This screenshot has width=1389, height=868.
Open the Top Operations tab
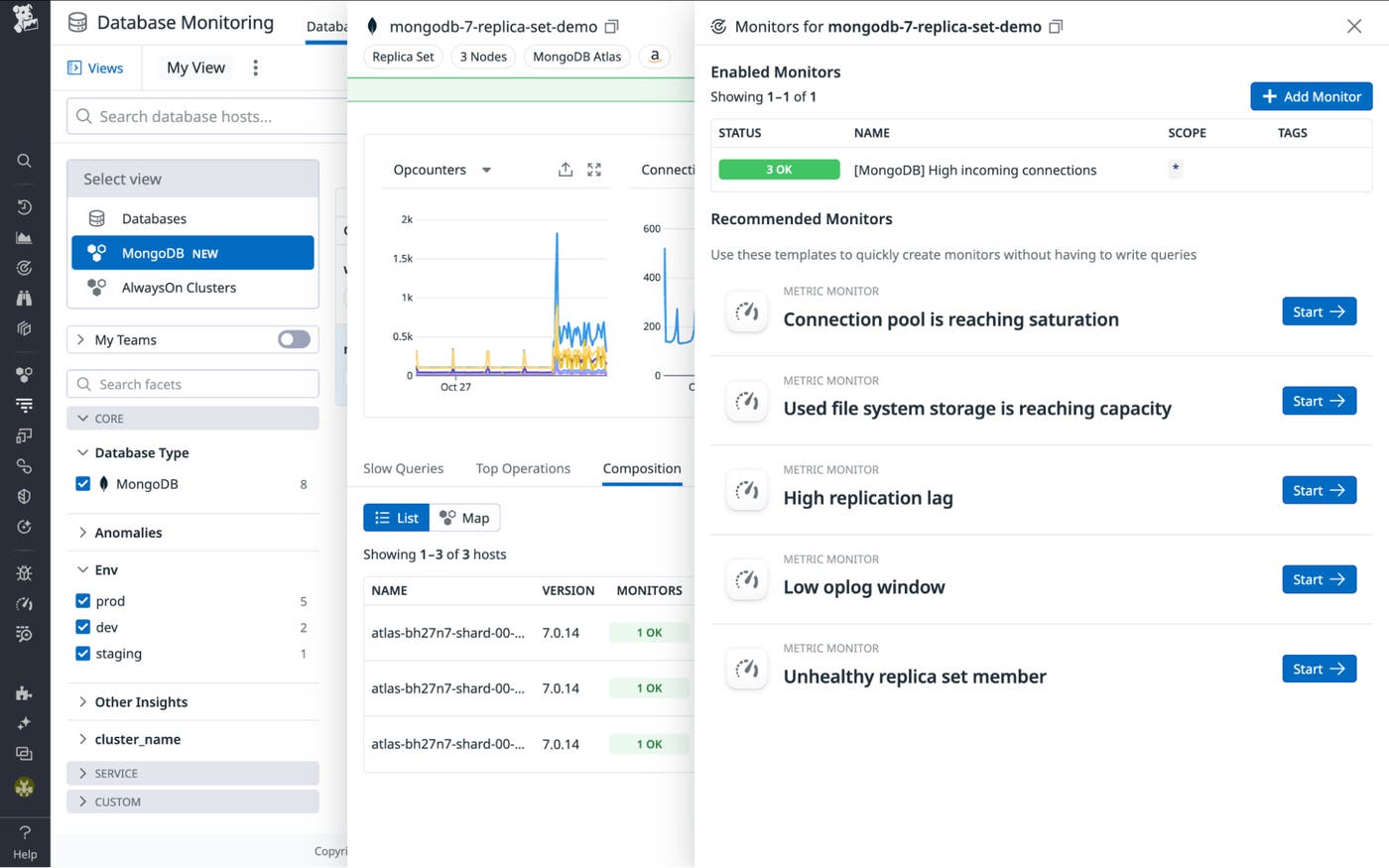pyautogui.click(x=523, y=468)
